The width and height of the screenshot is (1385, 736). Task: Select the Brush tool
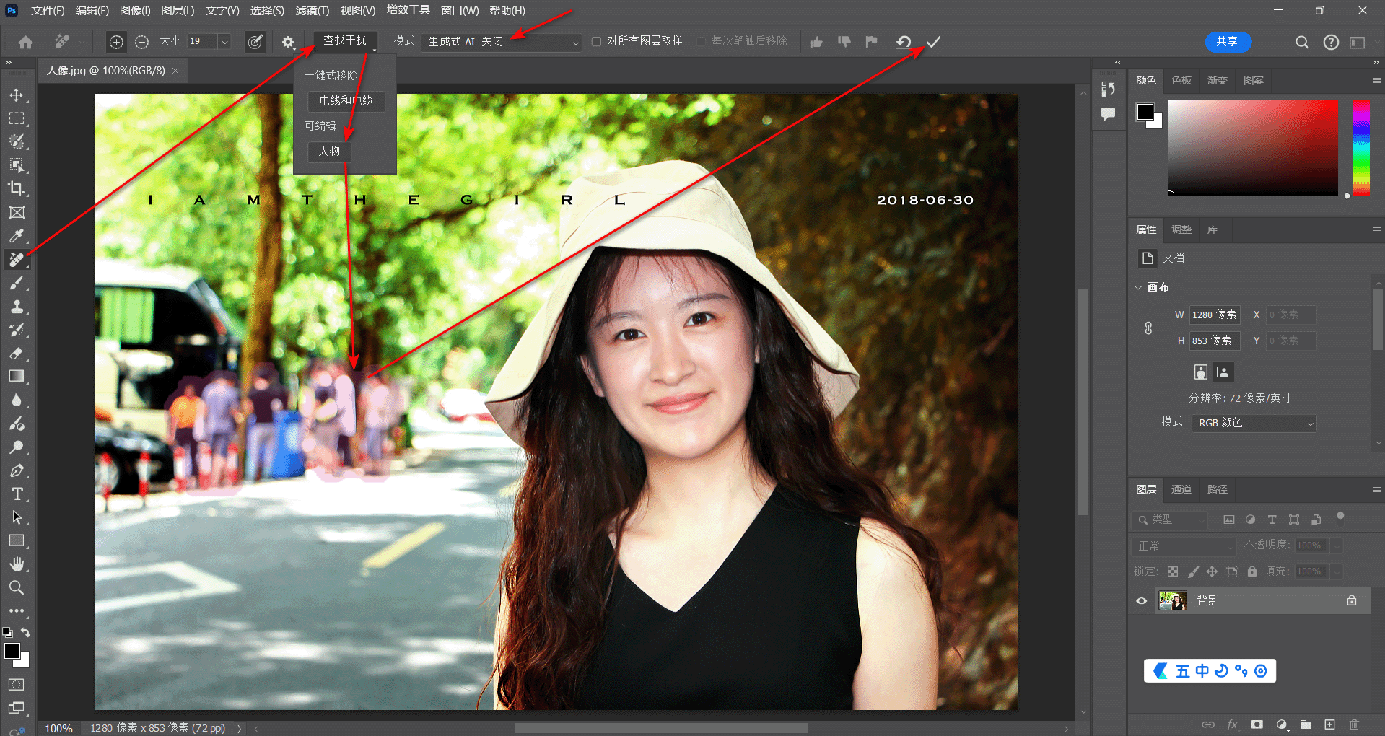(17, 283)
